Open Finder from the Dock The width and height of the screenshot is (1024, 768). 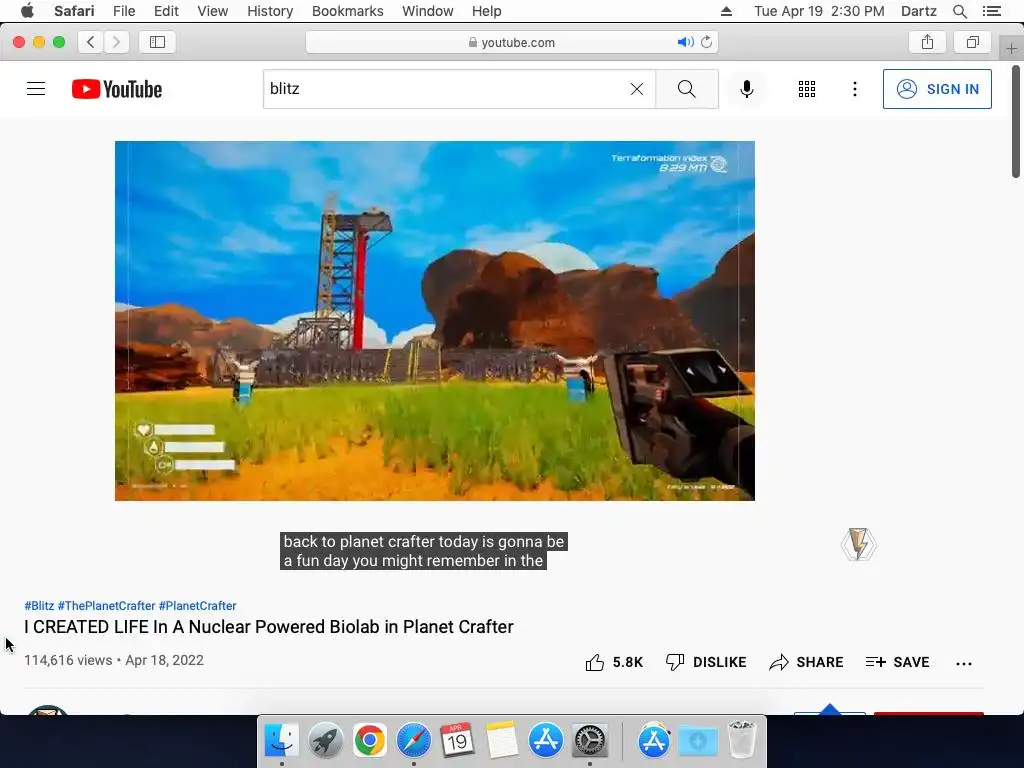[281, 741]
